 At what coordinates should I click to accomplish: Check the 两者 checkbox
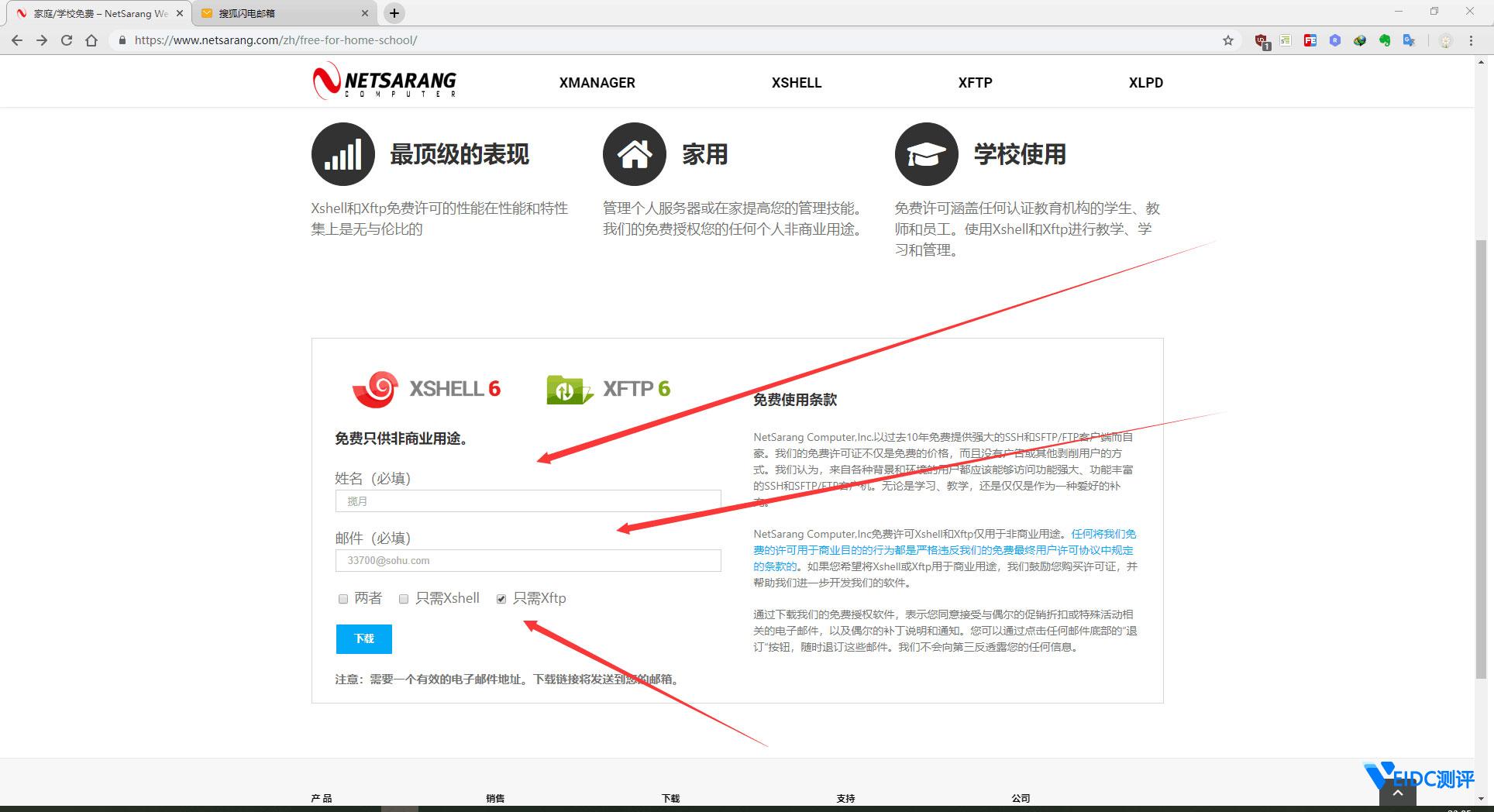[342, 598]
